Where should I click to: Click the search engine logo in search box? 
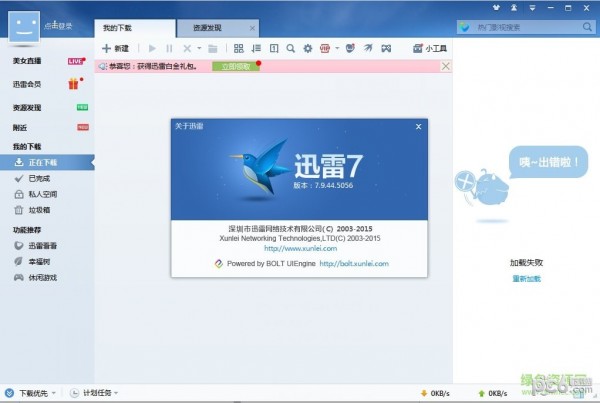[x=465, y=27]
